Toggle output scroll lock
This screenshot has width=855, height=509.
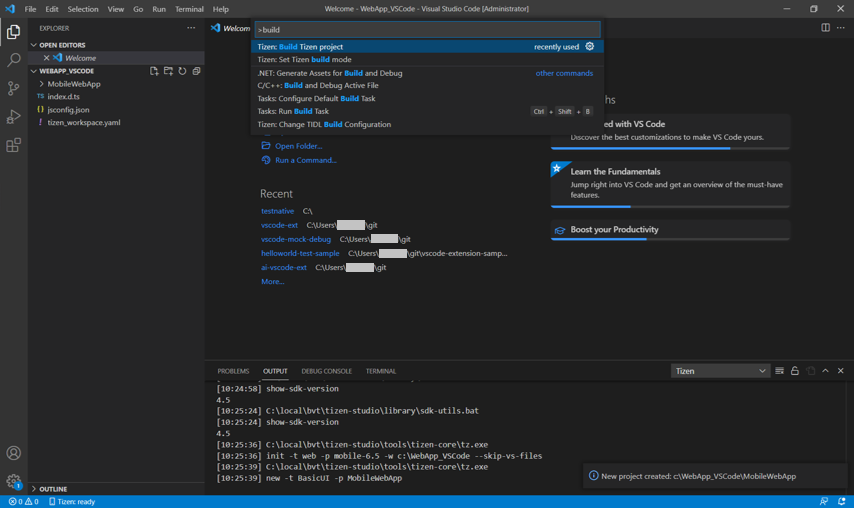[795, 371]
